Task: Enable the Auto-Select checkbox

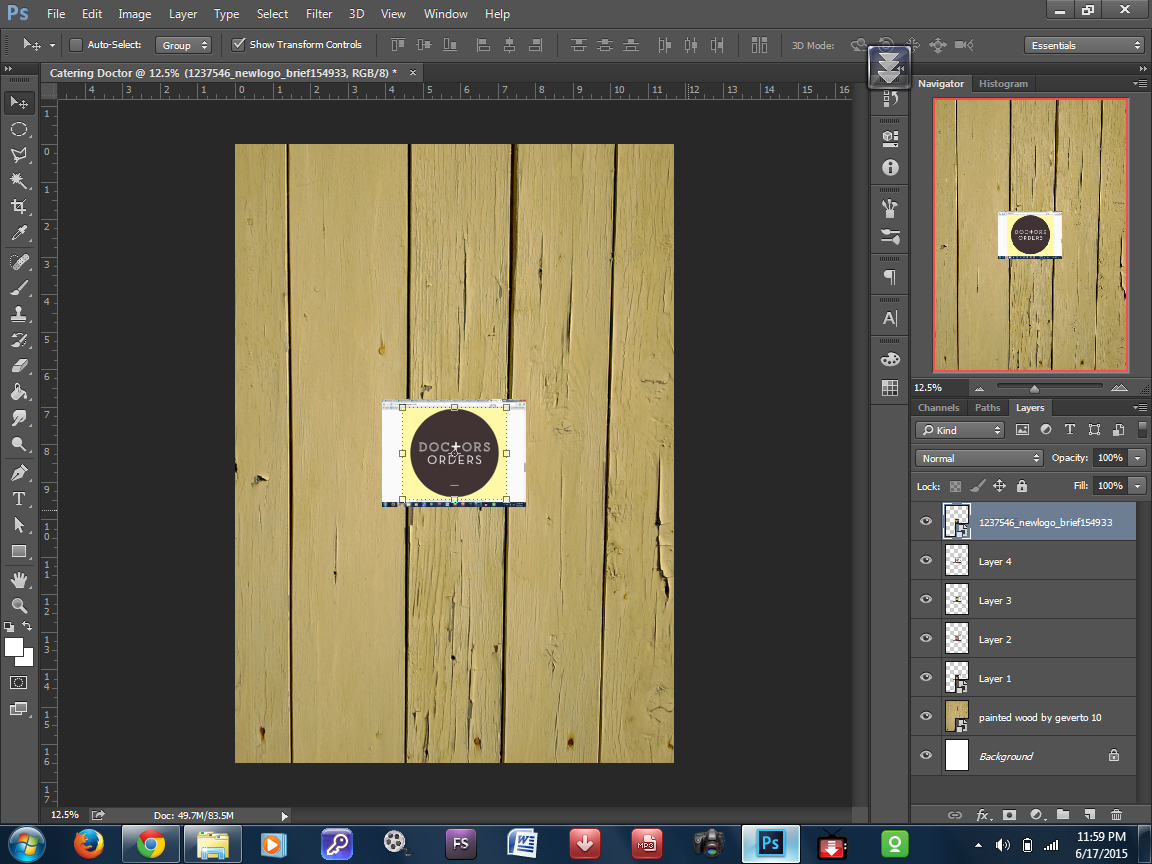Action: click(76, 45)
